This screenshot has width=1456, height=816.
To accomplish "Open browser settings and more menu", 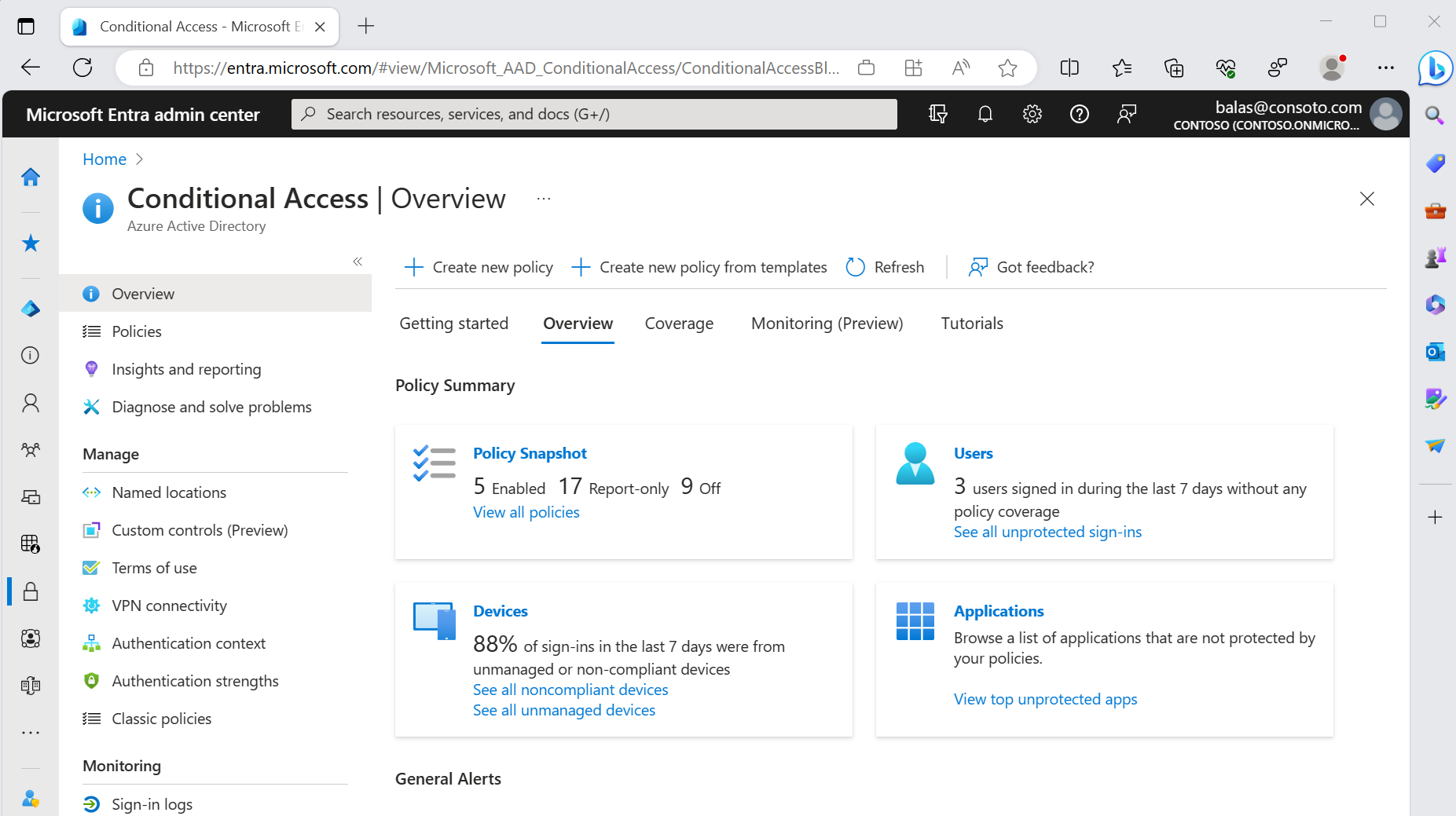I will [1386, 68].
